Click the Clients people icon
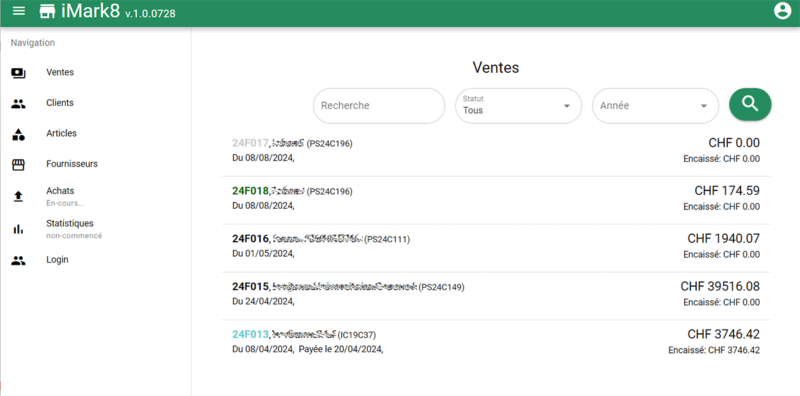Screen dimensions: 800x396 (x=18, y=104)
